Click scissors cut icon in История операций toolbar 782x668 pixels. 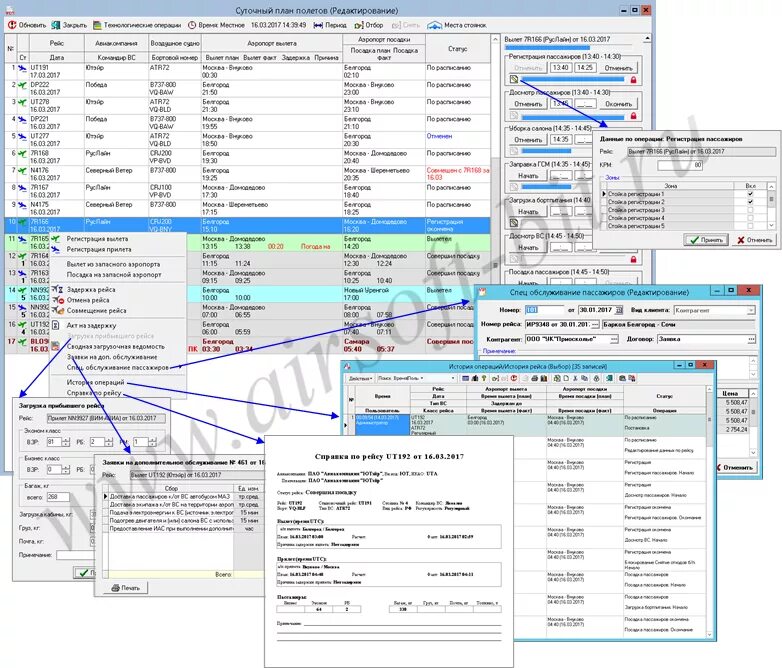tap(575, 379)
